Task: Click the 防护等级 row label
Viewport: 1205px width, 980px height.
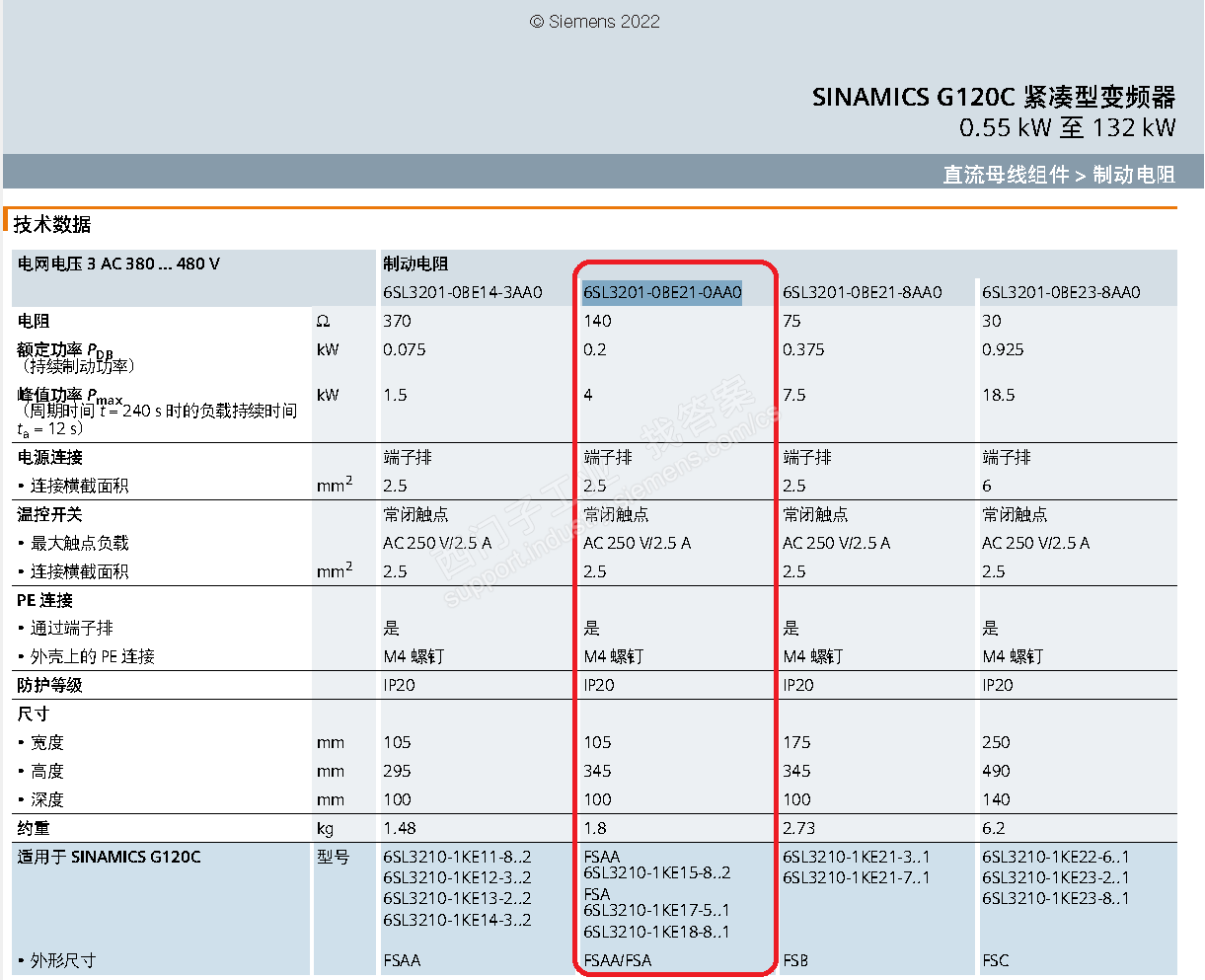Action: [x=49, y=685]
